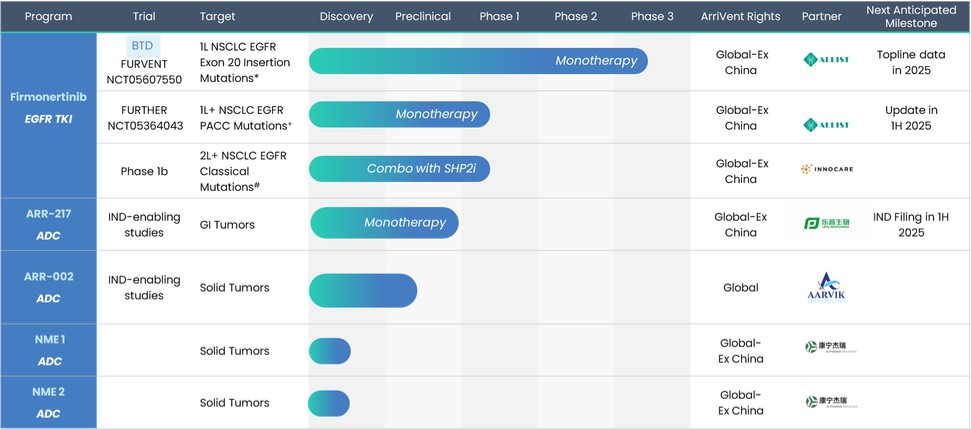Click the partner logo in the NME 2 row

(830, 402)
